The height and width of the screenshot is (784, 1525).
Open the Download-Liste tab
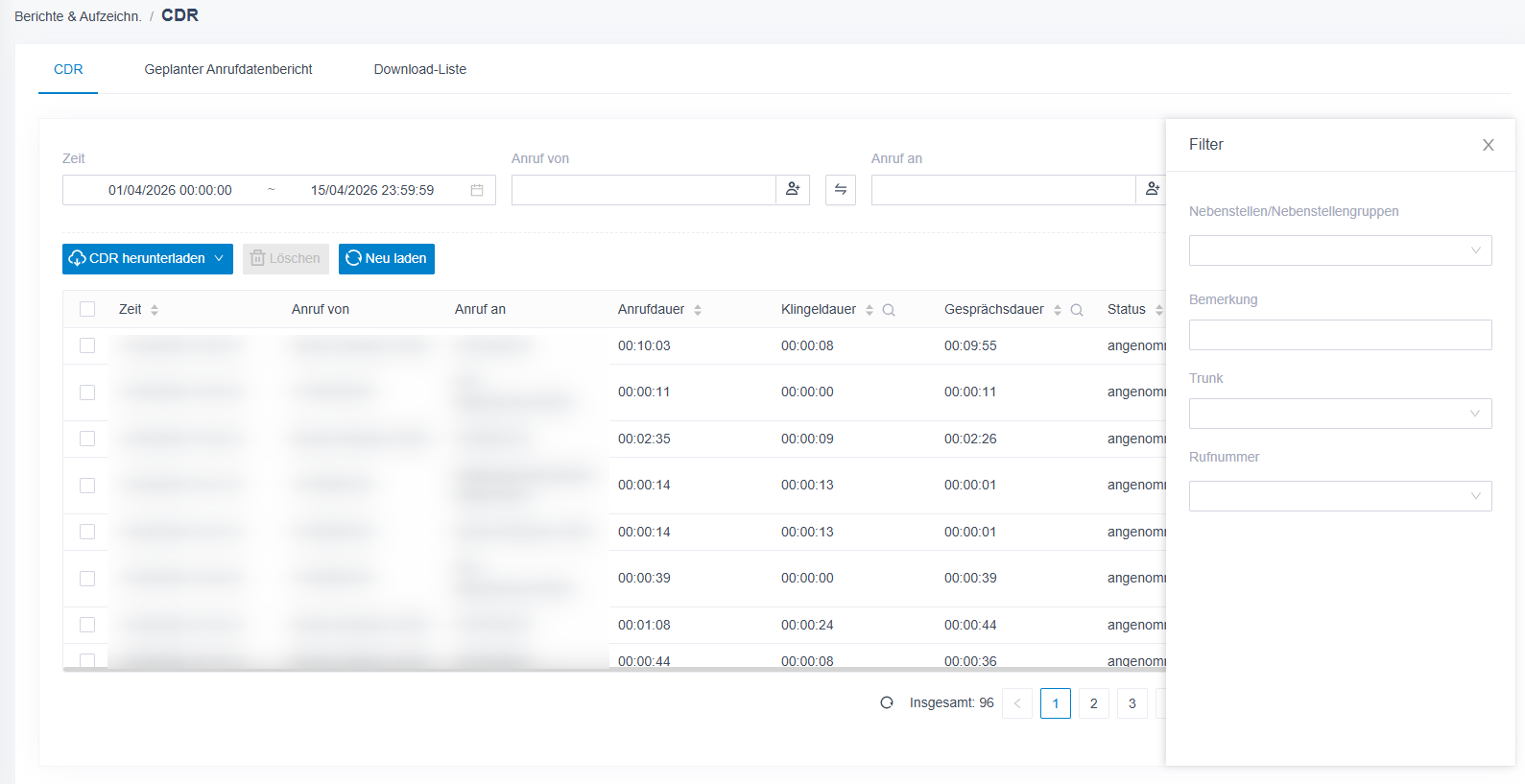tap(420, 69)
